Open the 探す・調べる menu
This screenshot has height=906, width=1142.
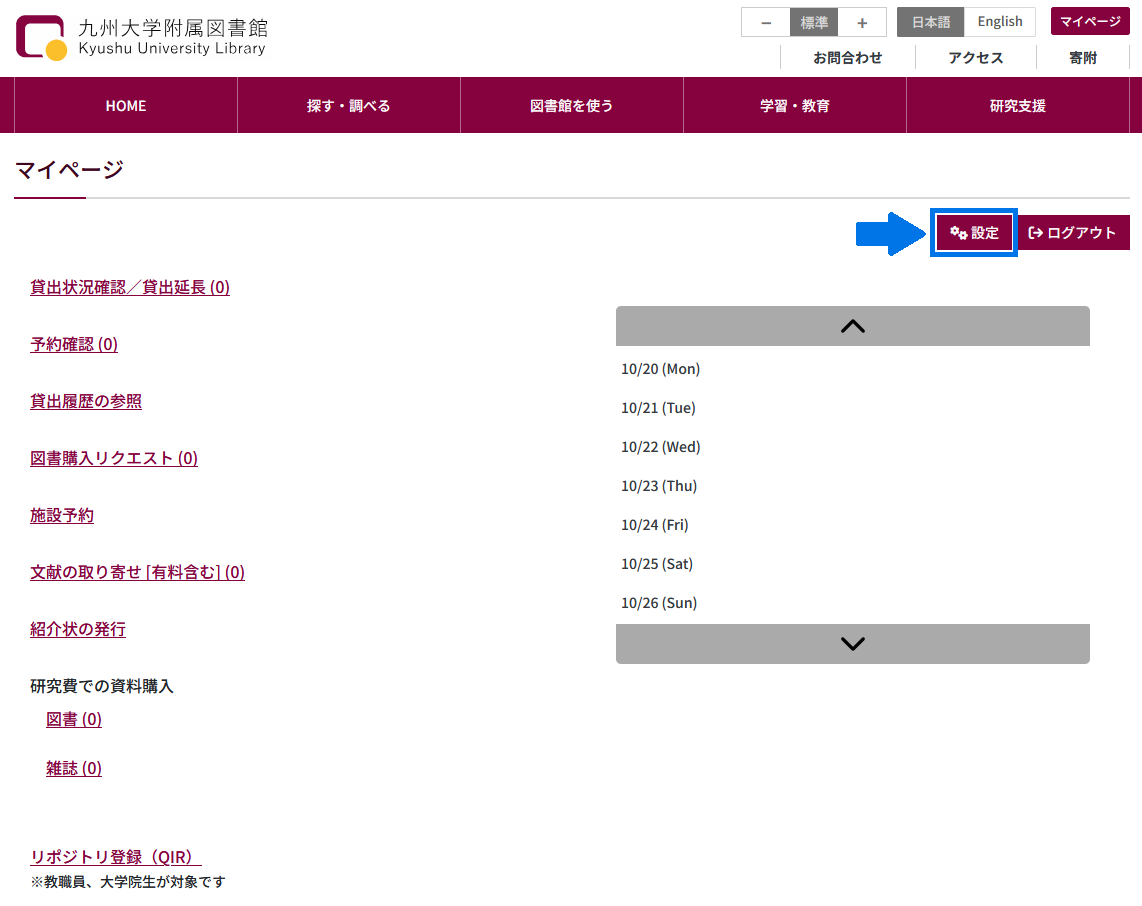coord(348,106)
